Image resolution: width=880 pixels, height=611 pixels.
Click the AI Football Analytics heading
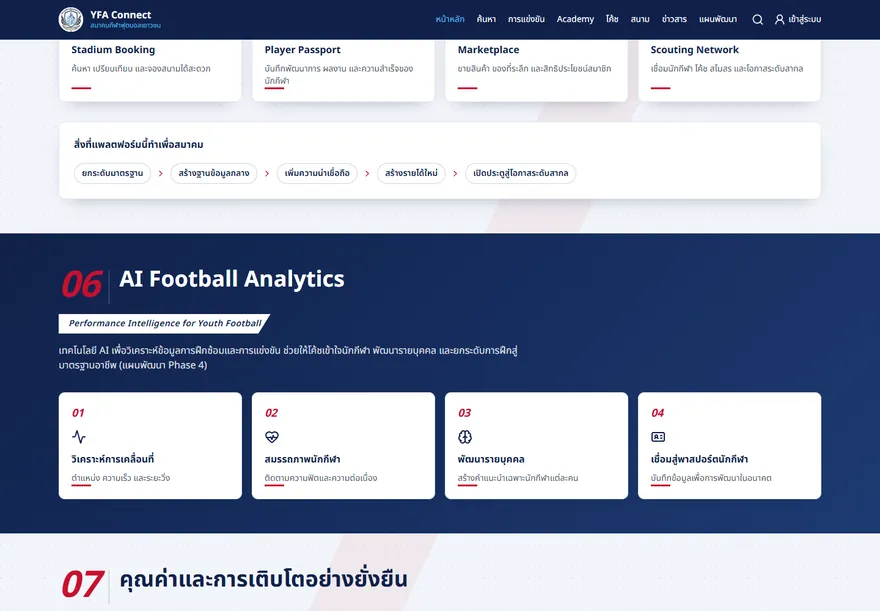pyautogui.click(x=232, y=279)
